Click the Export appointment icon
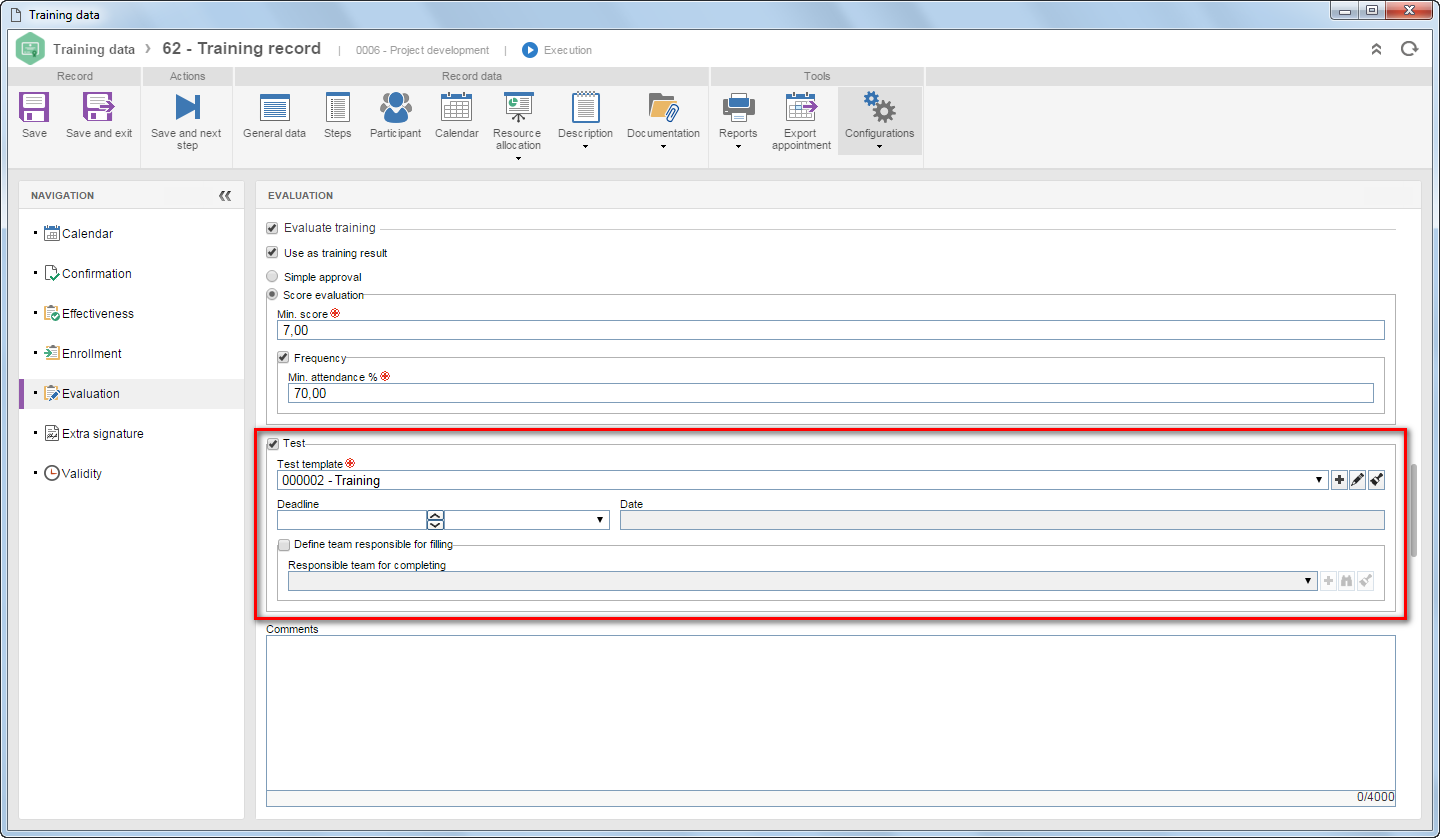 [x=801, y=107]
